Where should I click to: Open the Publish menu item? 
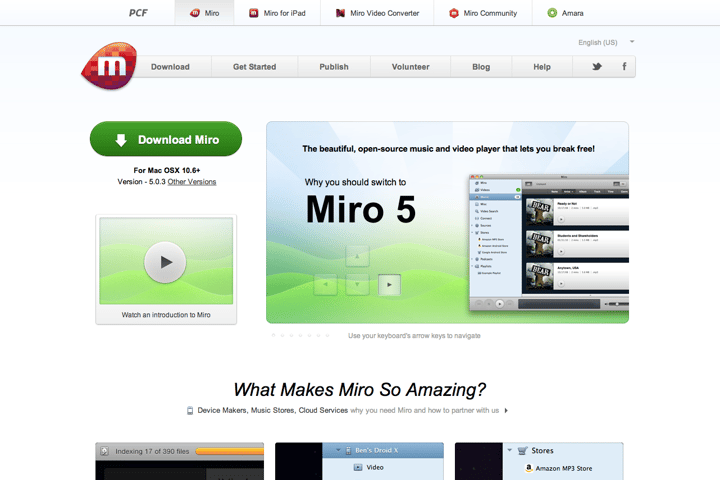click(334, 67)
